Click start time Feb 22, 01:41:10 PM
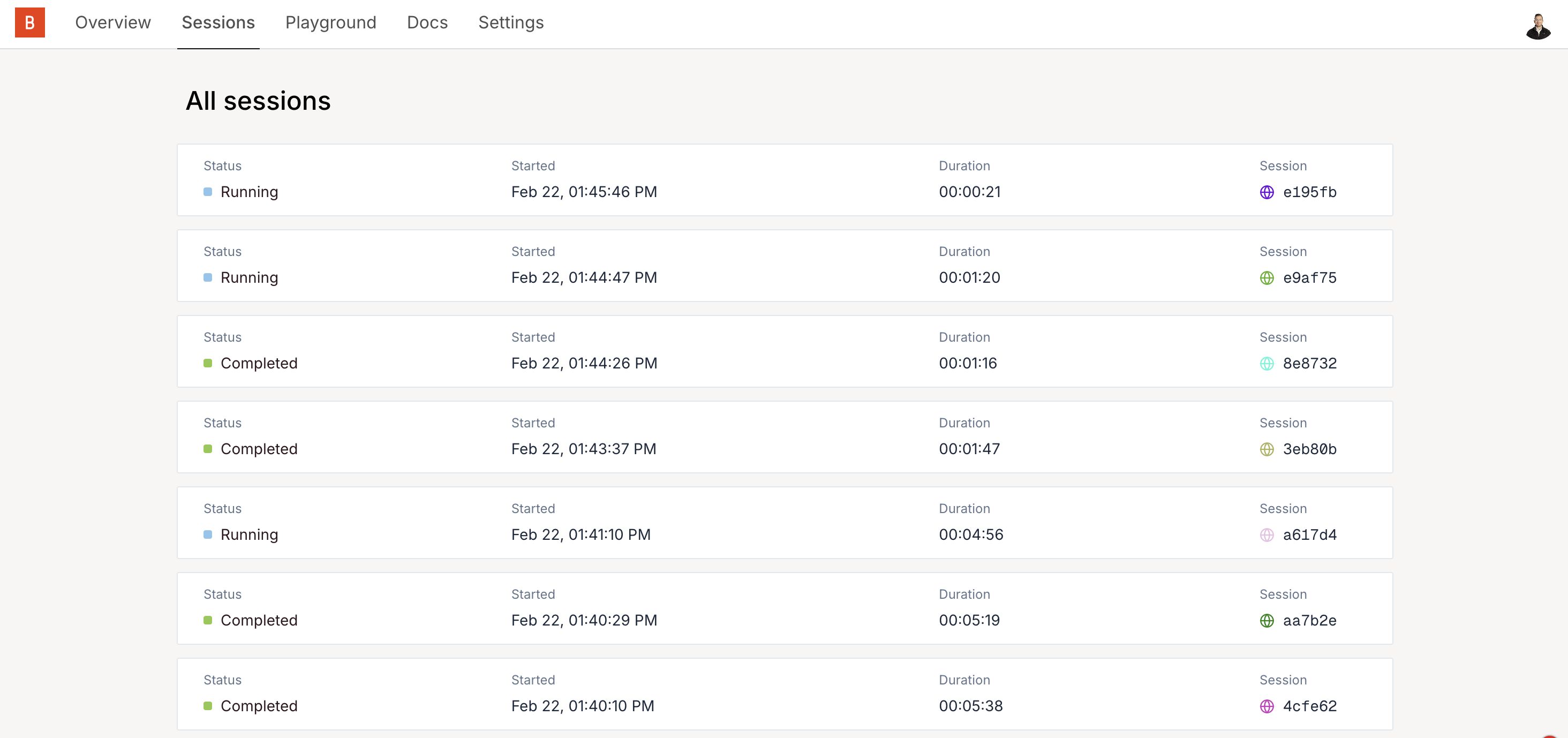This screenshot has width=1568, height=738. tap(581, 534)
